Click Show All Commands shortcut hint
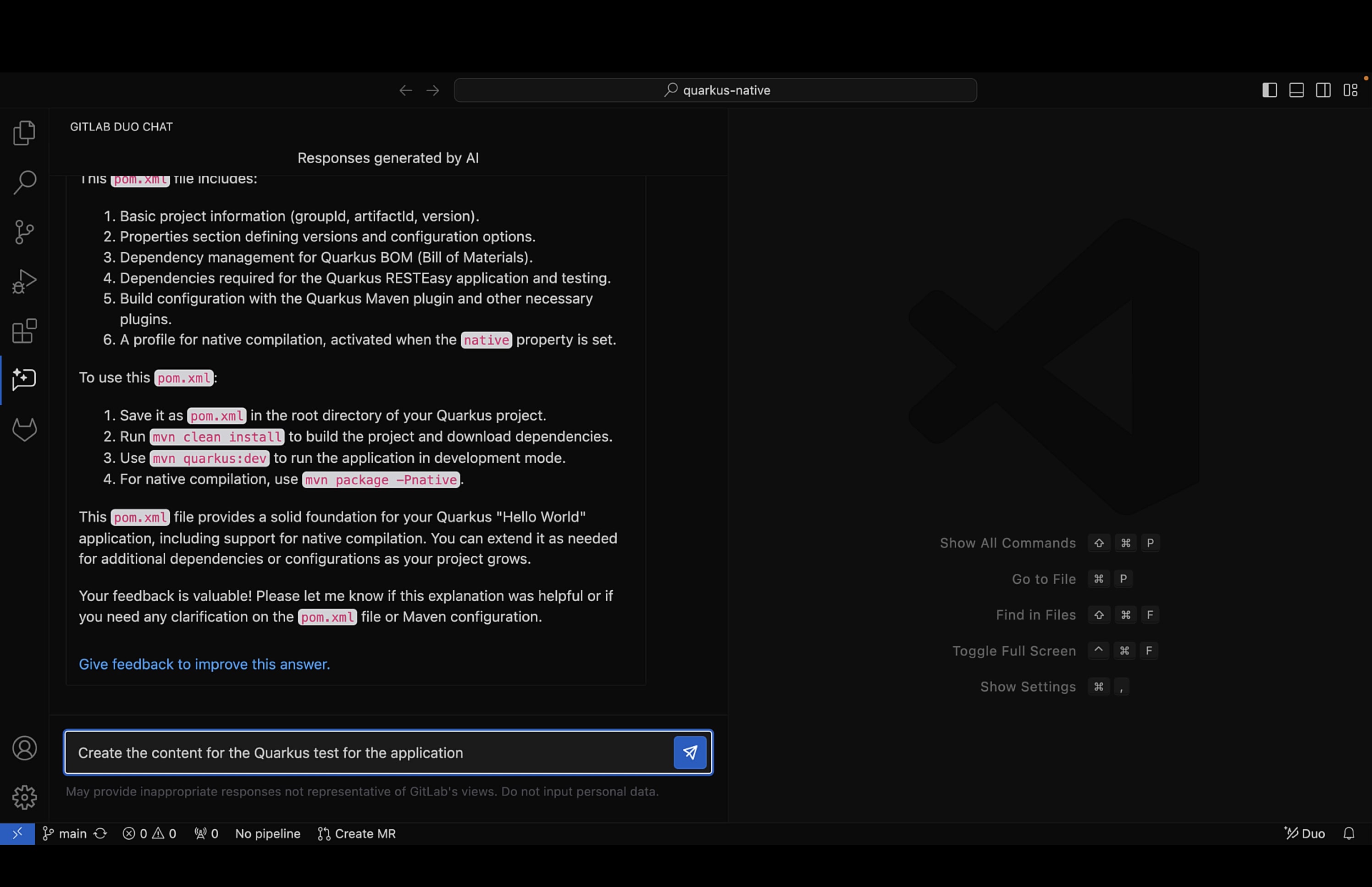The image size is (1372, 887). coord(1049,543)
